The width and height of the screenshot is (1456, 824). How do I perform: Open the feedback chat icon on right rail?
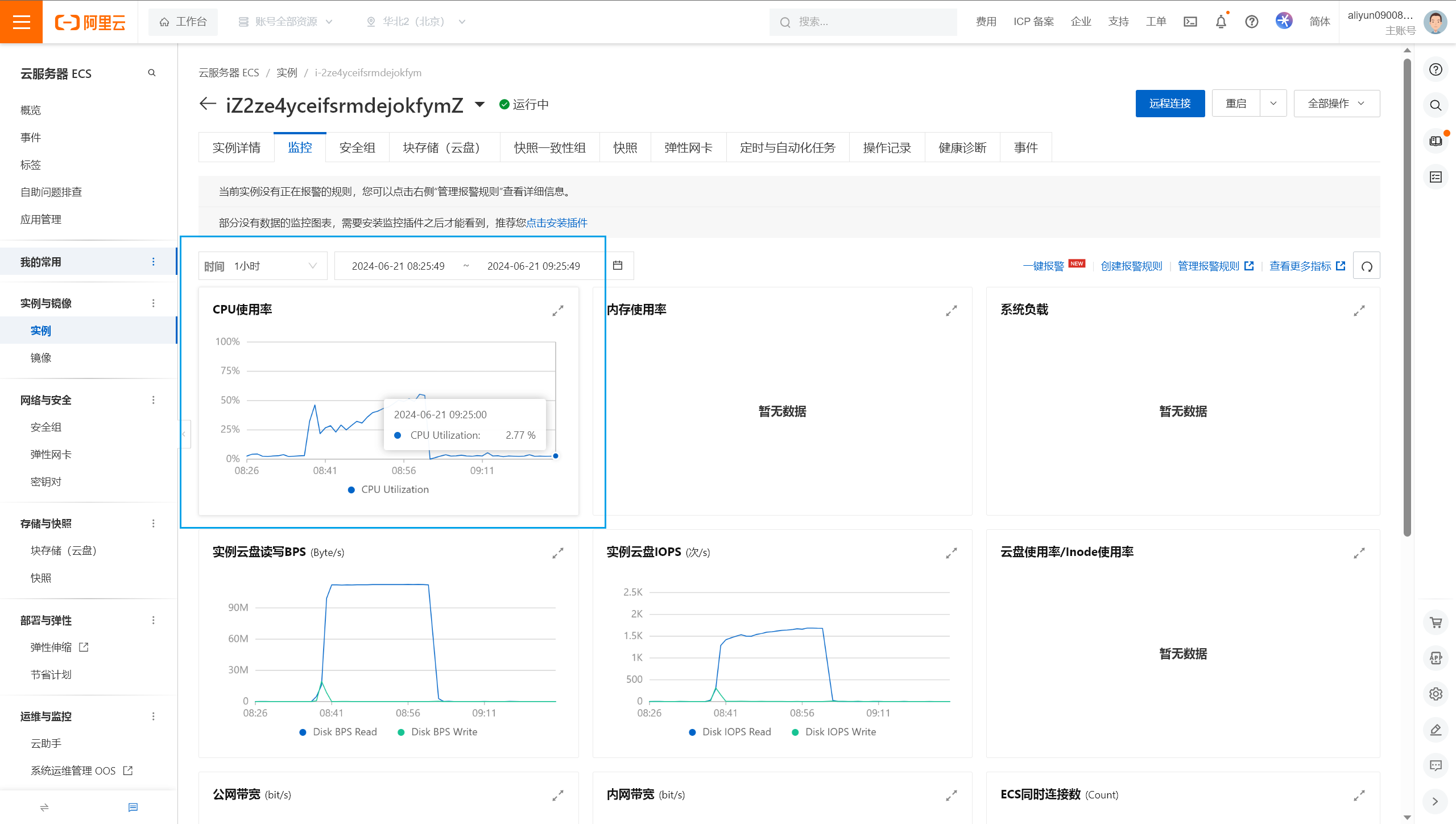pos(1436,765)
